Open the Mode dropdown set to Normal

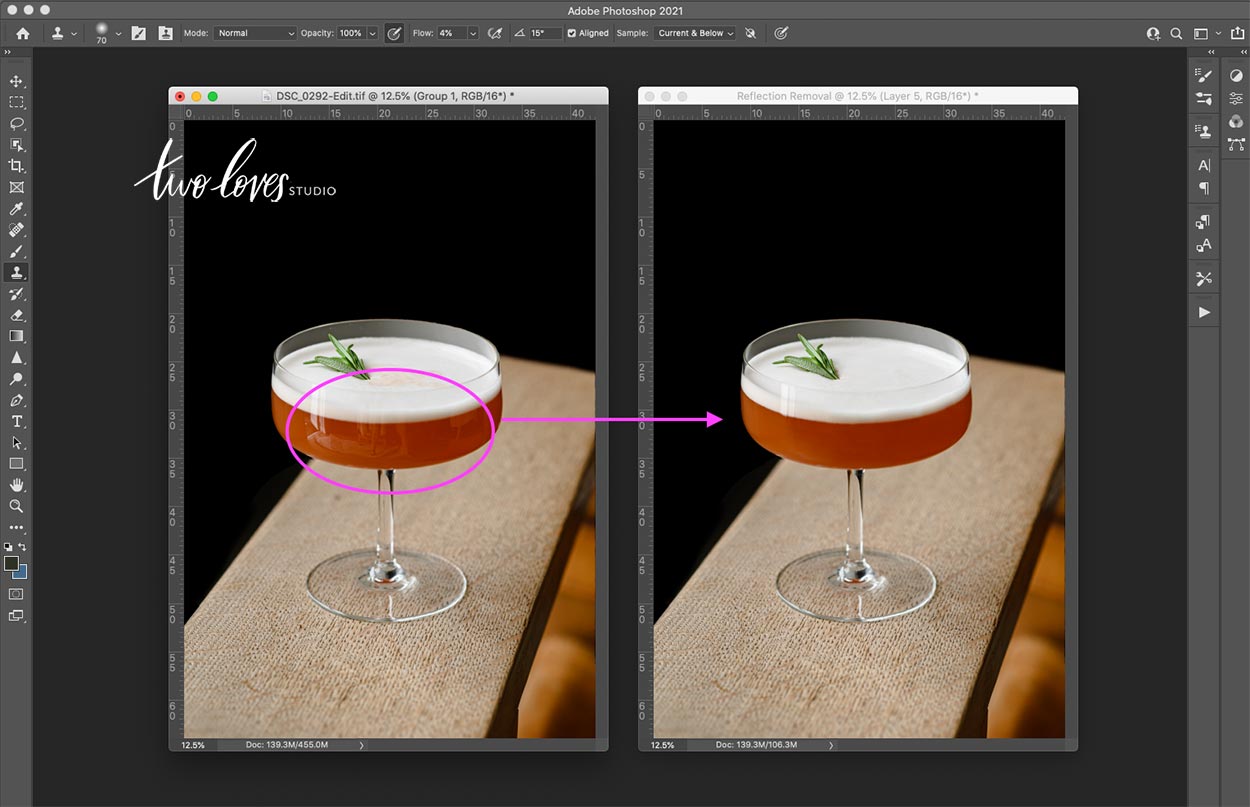[x=255, y=33]
